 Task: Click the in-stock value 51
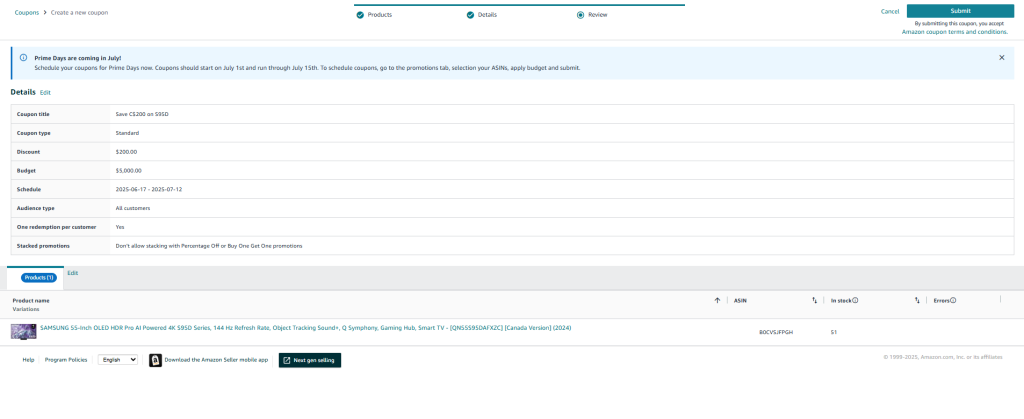pos(833,332)
